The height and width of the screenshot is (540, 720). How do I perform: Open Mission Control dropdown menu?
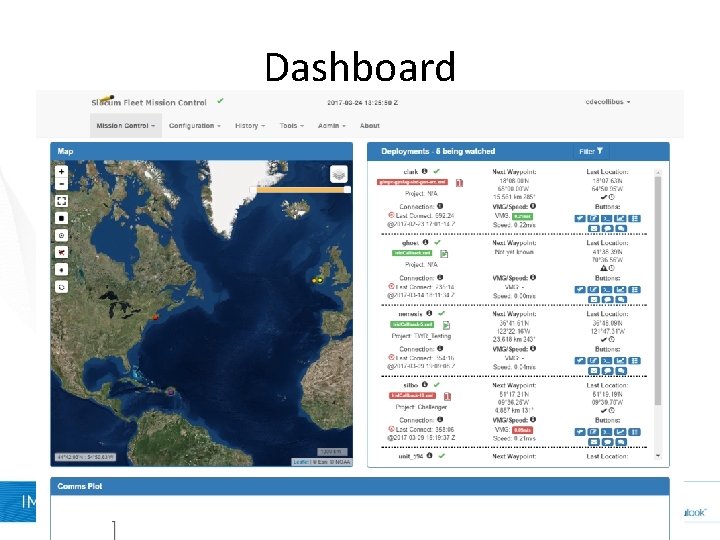pyautogui.click(x=126, y=125)
